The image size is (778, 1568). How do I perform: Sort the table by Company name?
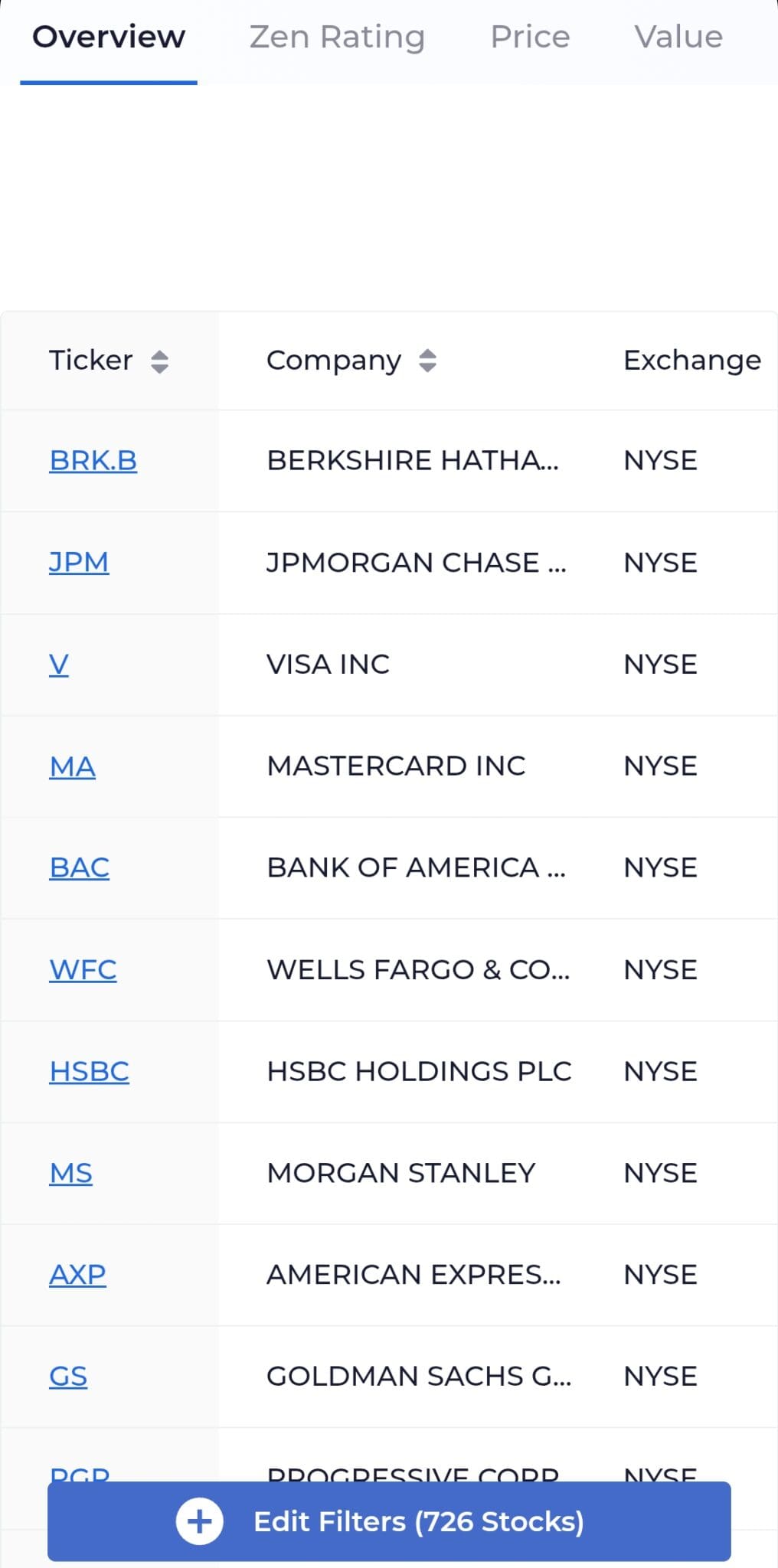(x=334, y=361)
